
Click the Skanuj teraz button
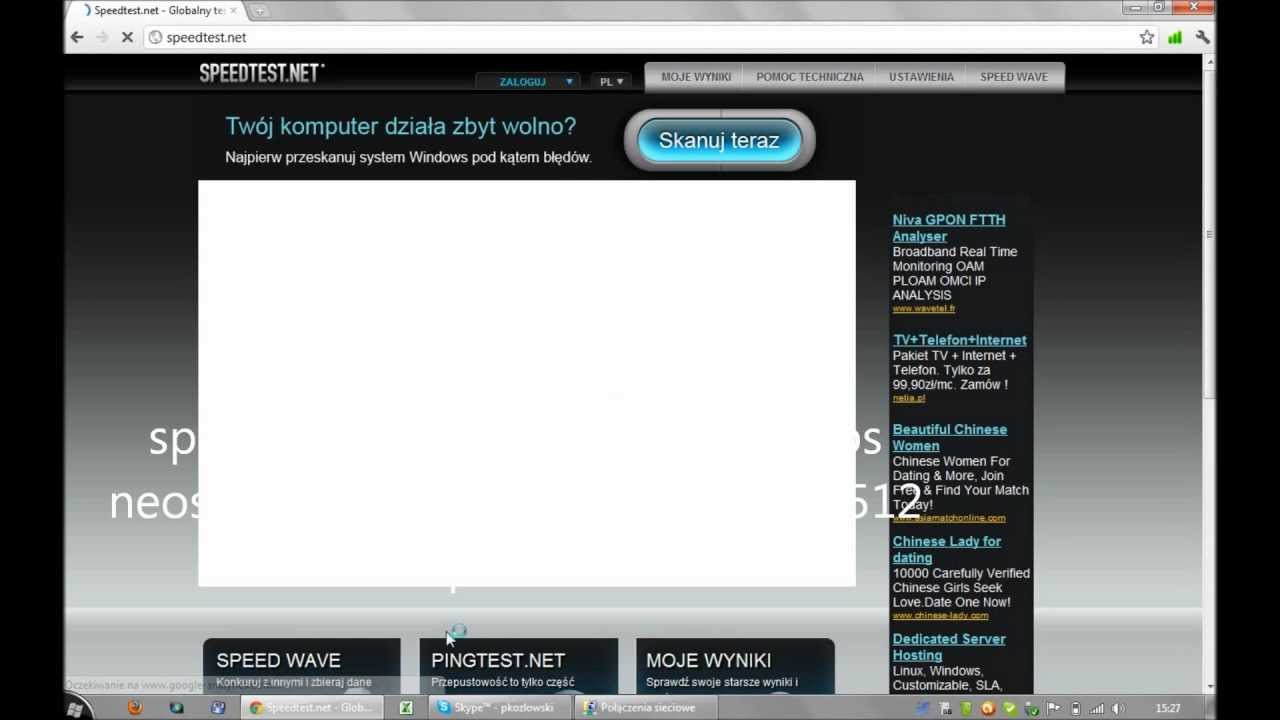pyautogui.click(x=719, y=140)
